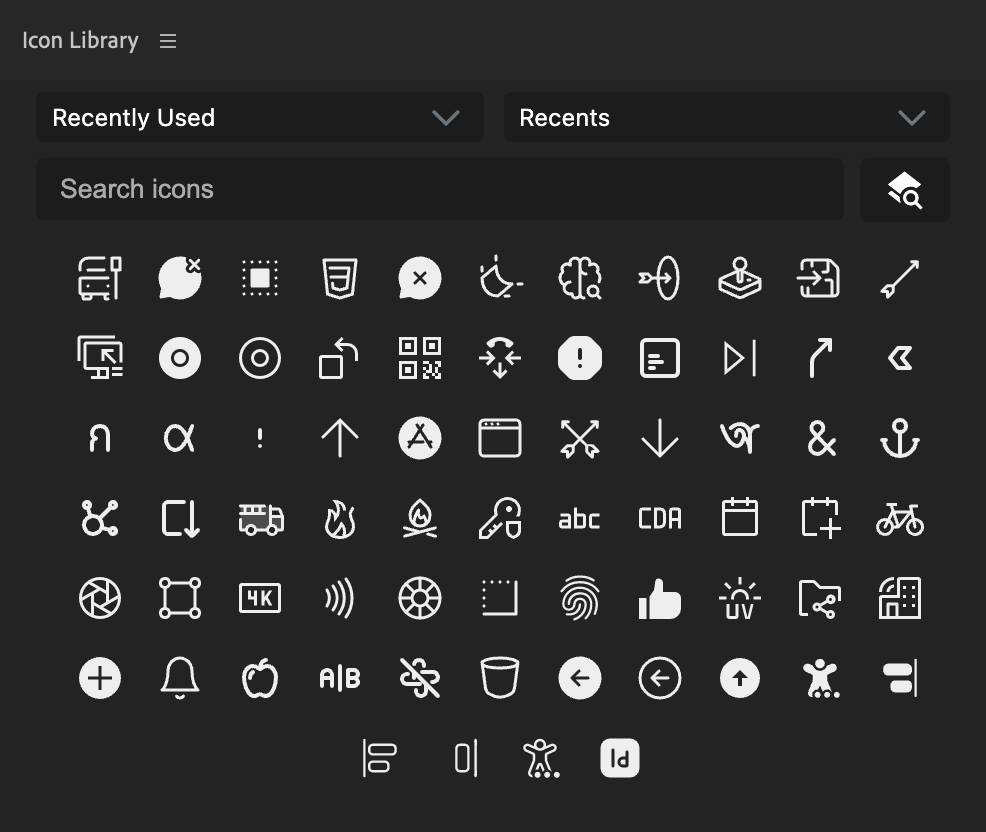Screen dimensions: 986x832
Task: Click the bicycle icon
Action: pyautogui.click(x=899, y=518)
